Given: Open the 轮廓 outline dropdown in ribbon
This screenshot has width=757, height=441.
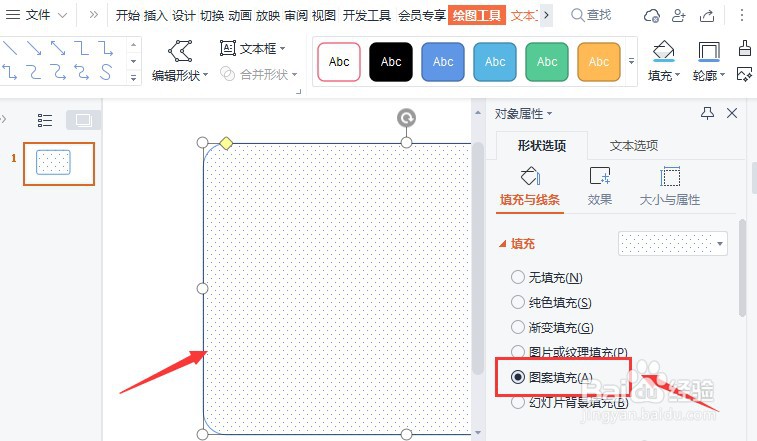Looking at the screenshot, I should [709, 62].
